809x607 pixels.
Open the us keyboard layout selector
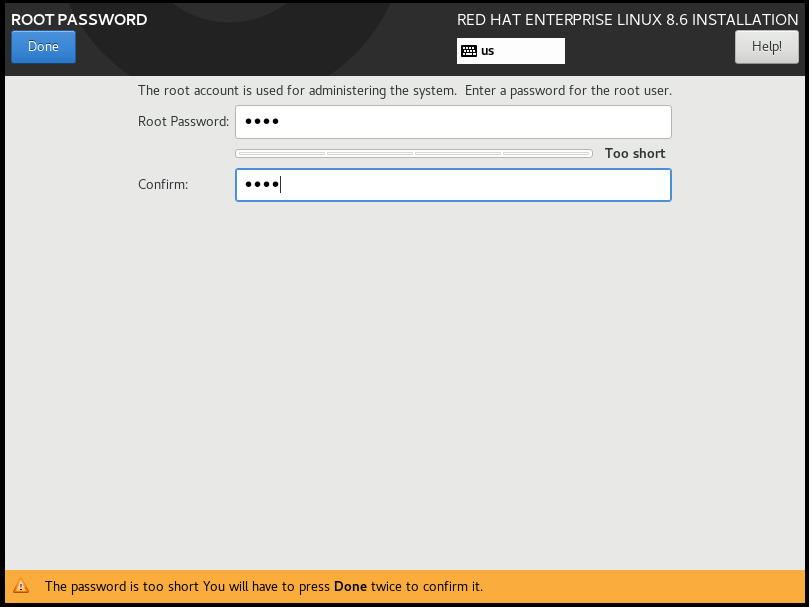[x=511, y=51]
